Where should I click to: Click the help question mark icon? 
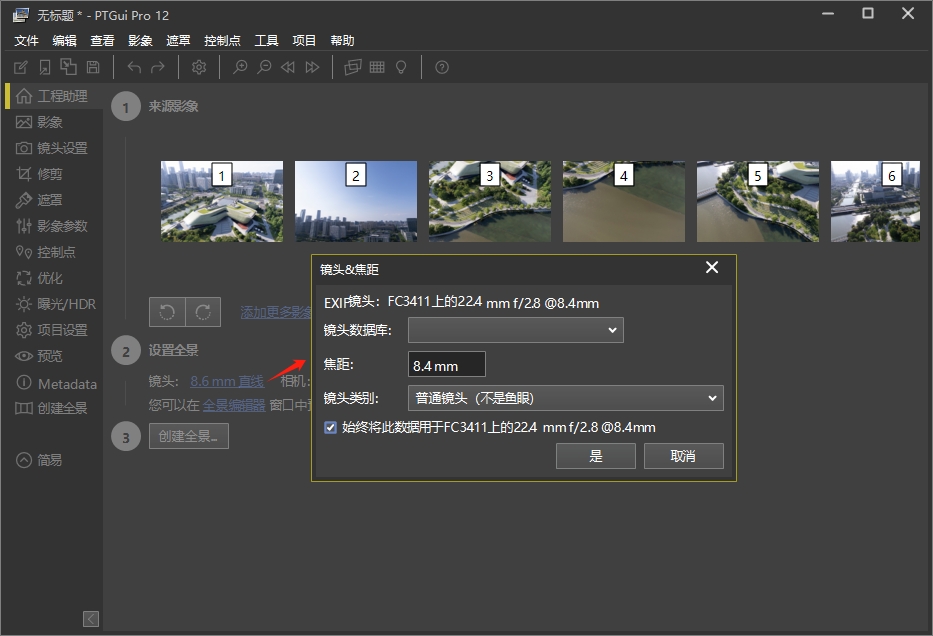click(x=442, y=67)
